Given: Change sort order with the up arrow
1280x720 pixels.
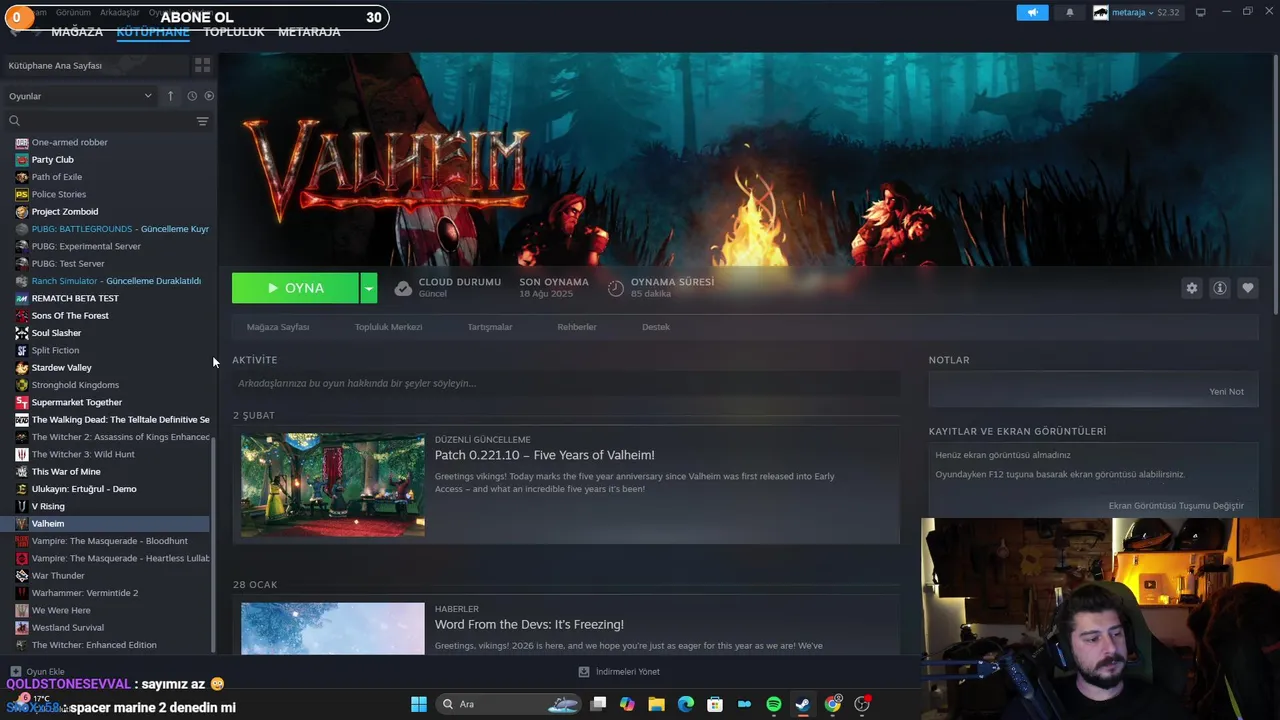Looking at the screenshot, I should click(x=170, y=96).
